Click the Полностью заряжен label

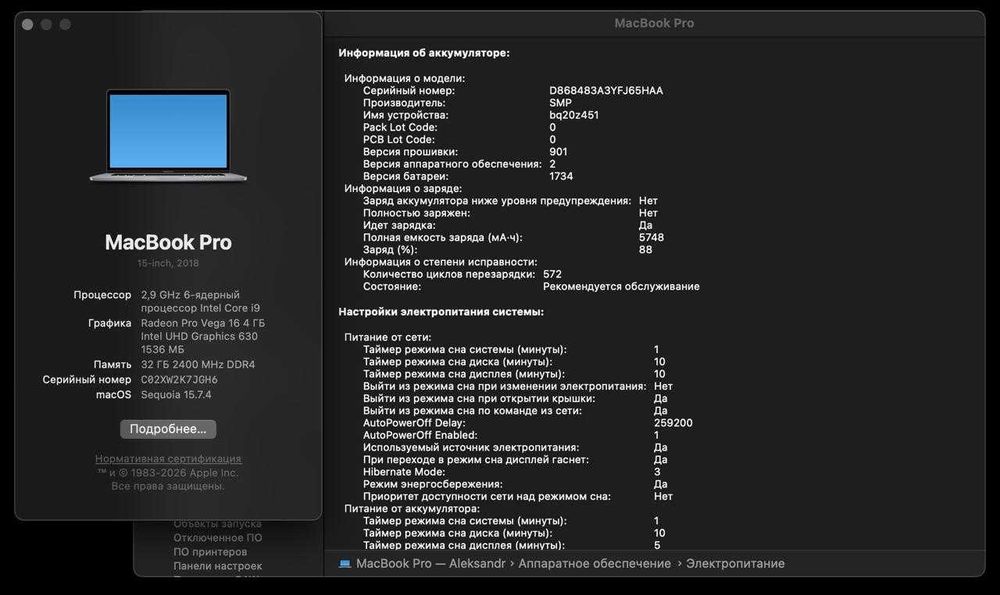click(416, 213)
